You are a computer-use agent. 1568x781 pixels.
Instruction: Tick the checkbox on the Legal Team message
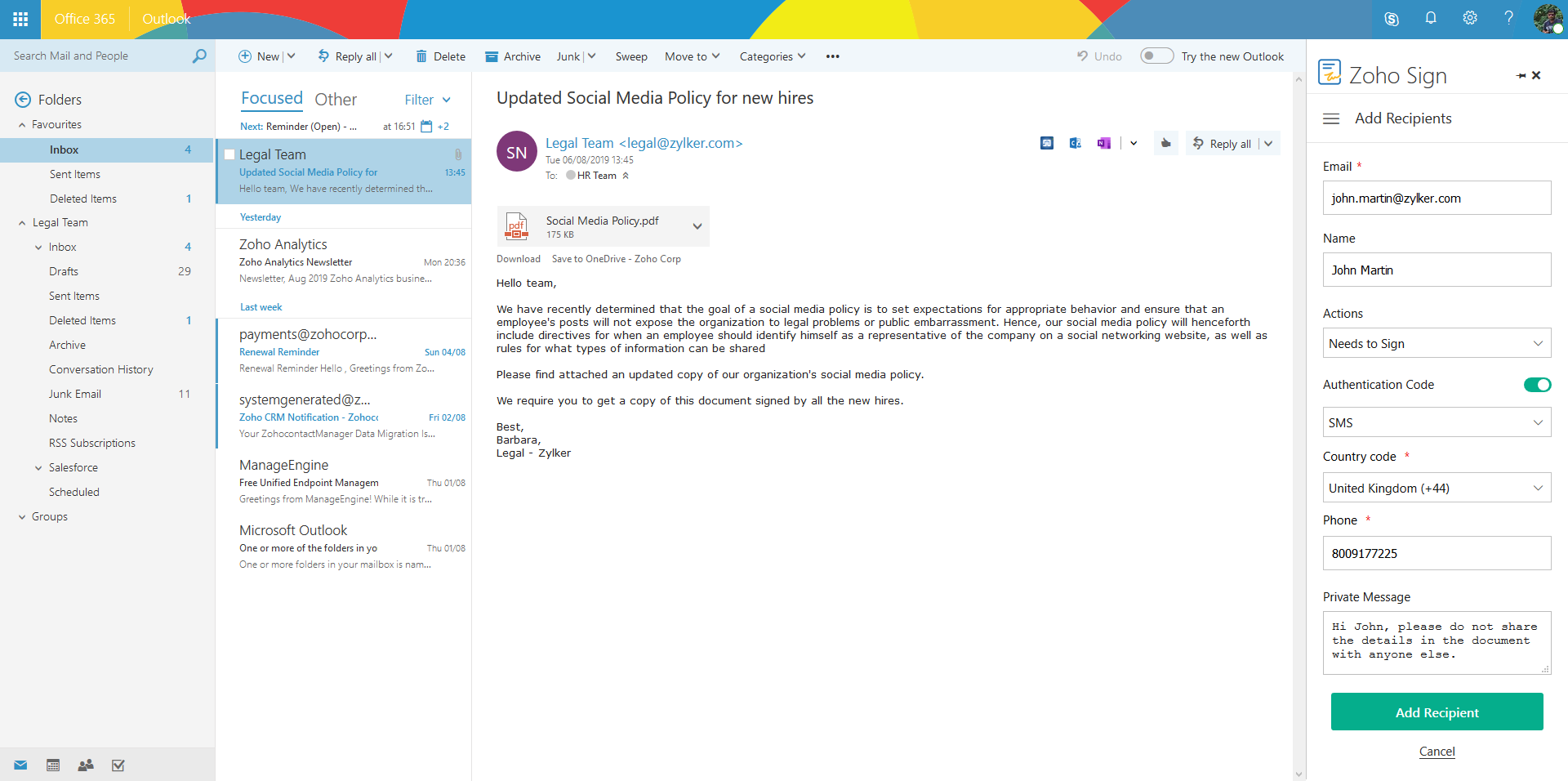point(229,154)
